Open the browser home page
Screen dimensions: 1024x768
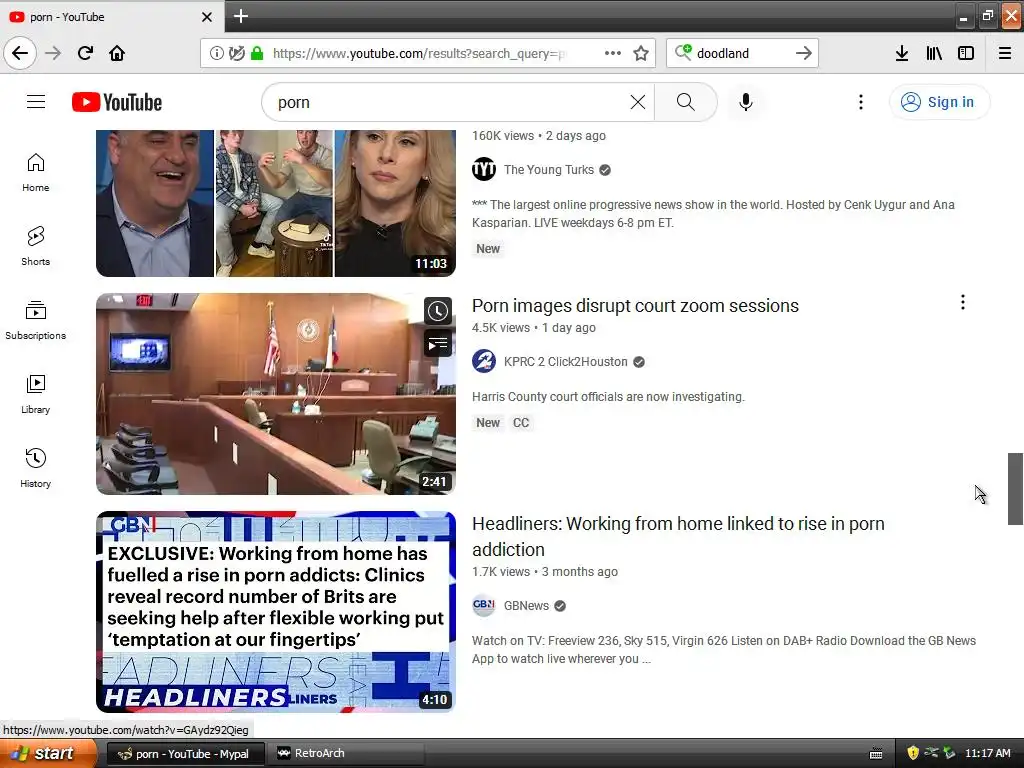pyautogui.click(x=117, y=53)
